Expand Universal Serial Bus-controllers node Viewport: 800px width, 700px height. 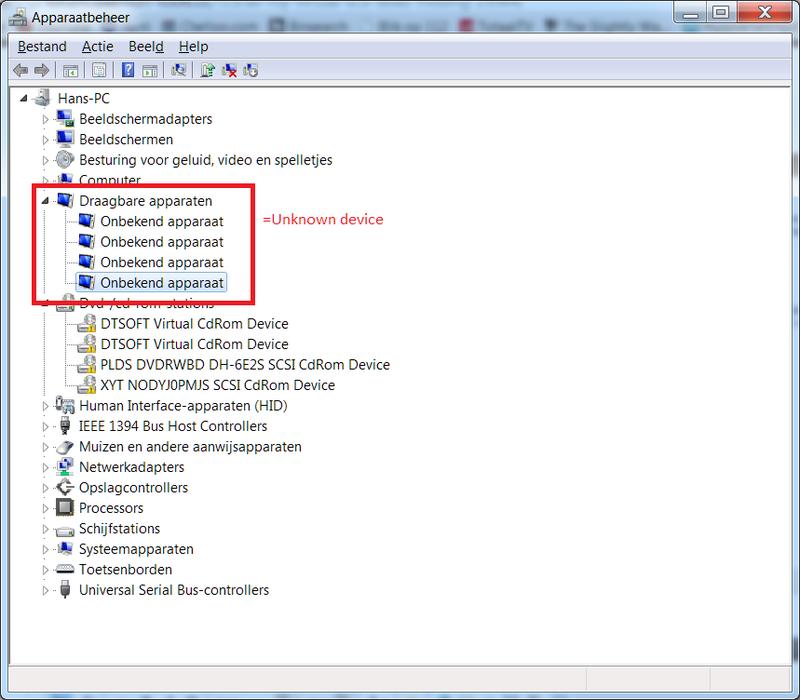pyautogui.click(x=45, y=590)
